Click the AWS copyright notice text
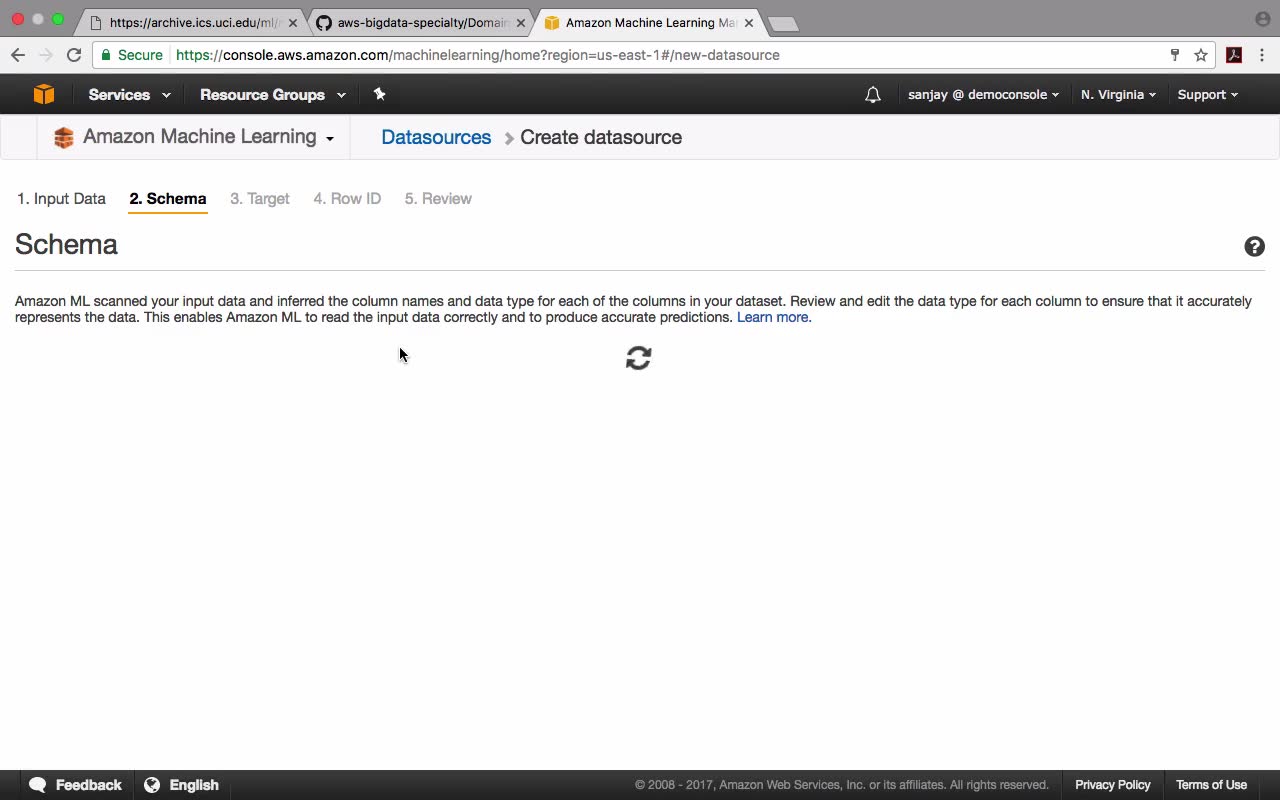 pyautogui.click(x=842, y=785)
